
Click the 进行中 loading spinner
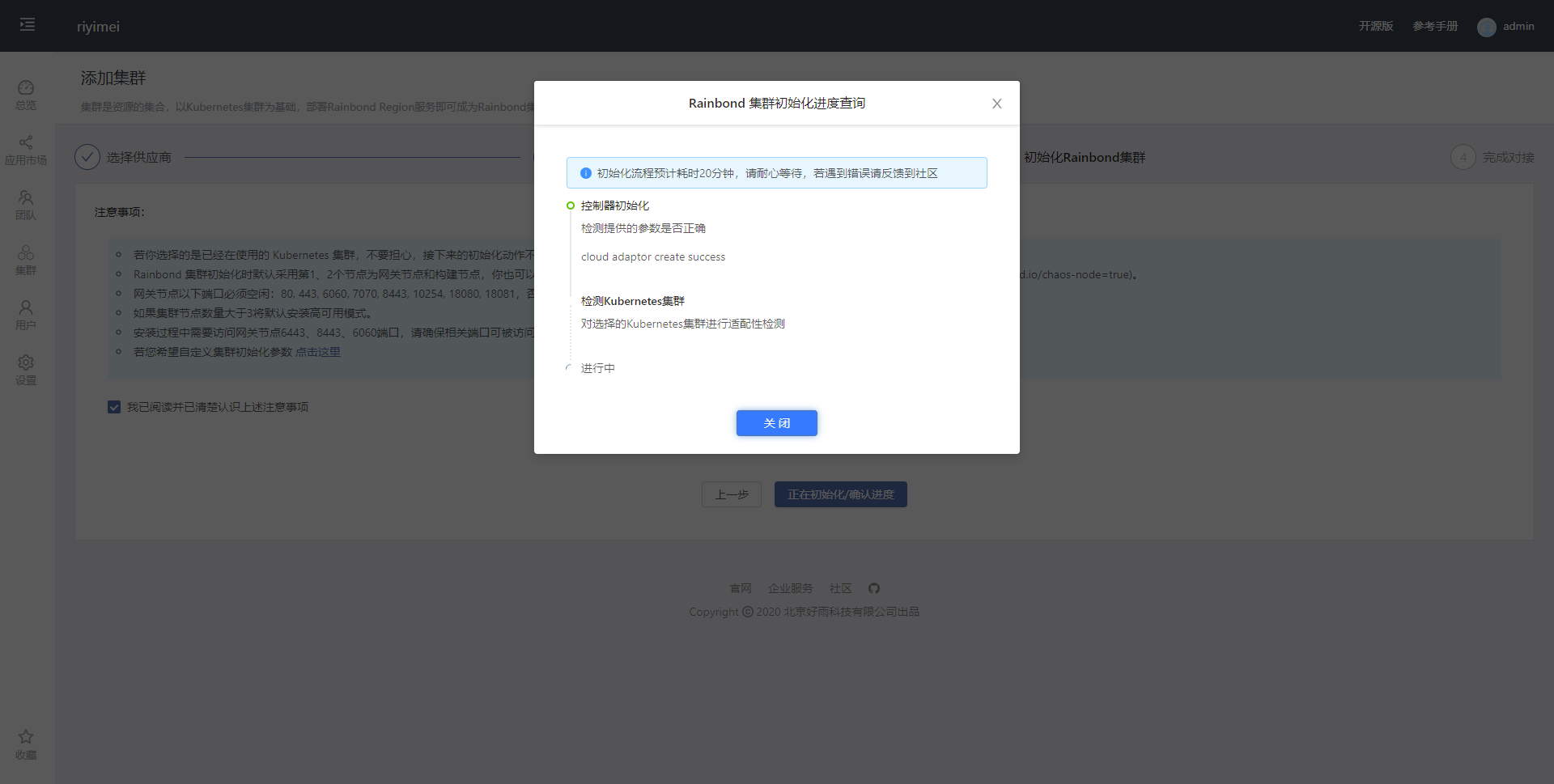coord(570,368)
